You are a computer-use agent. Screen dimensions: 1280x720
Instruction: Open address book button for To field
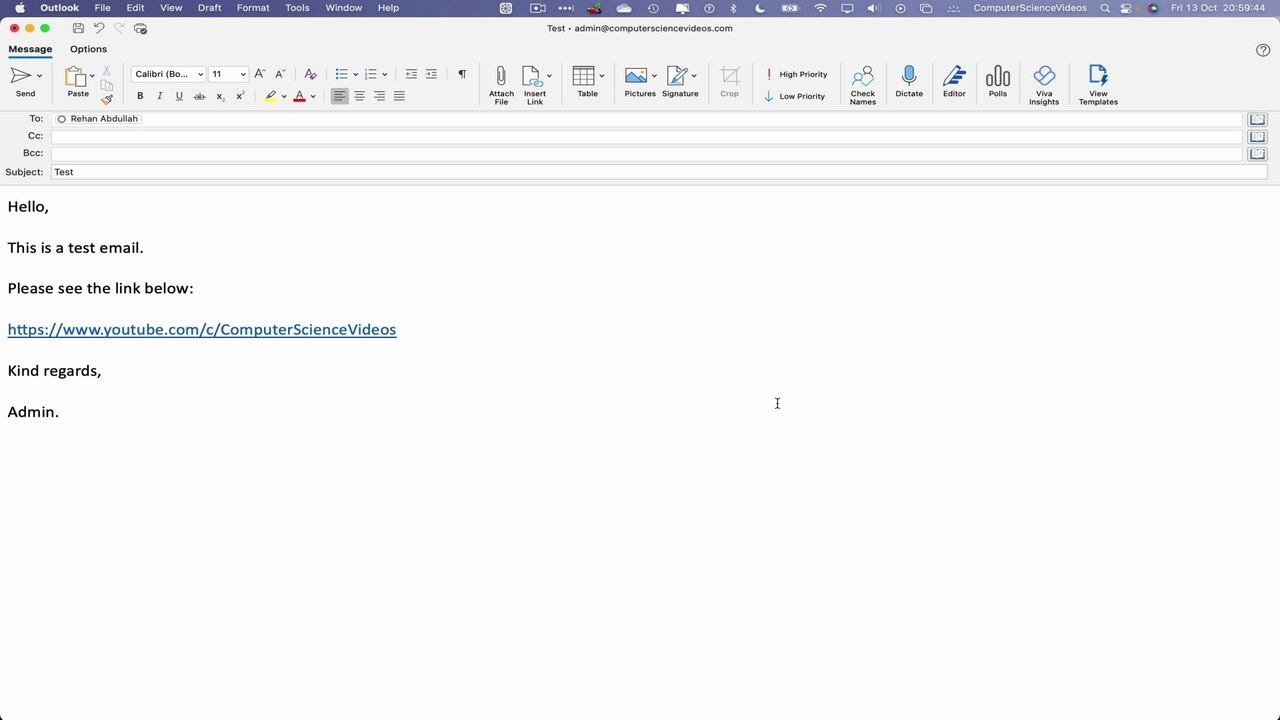tap(1257, 119)
